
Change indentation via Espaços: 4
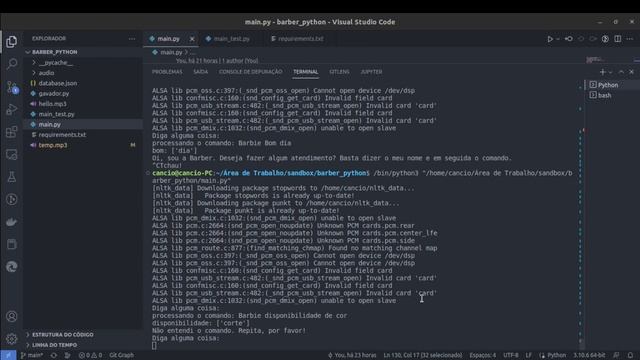coord(482,355)
